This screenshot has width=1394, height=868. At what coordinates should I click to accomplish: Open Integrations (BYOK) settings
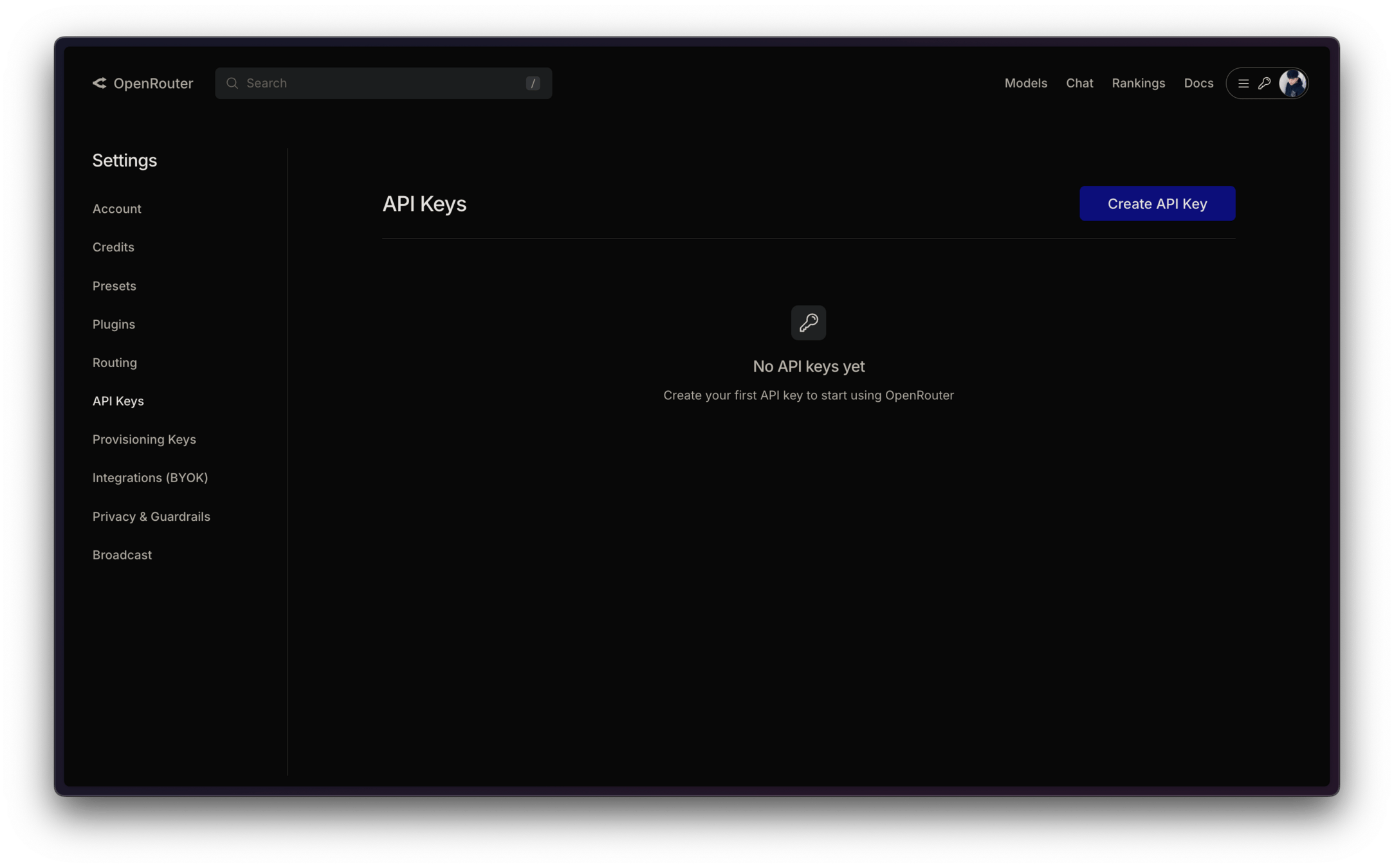150,478
